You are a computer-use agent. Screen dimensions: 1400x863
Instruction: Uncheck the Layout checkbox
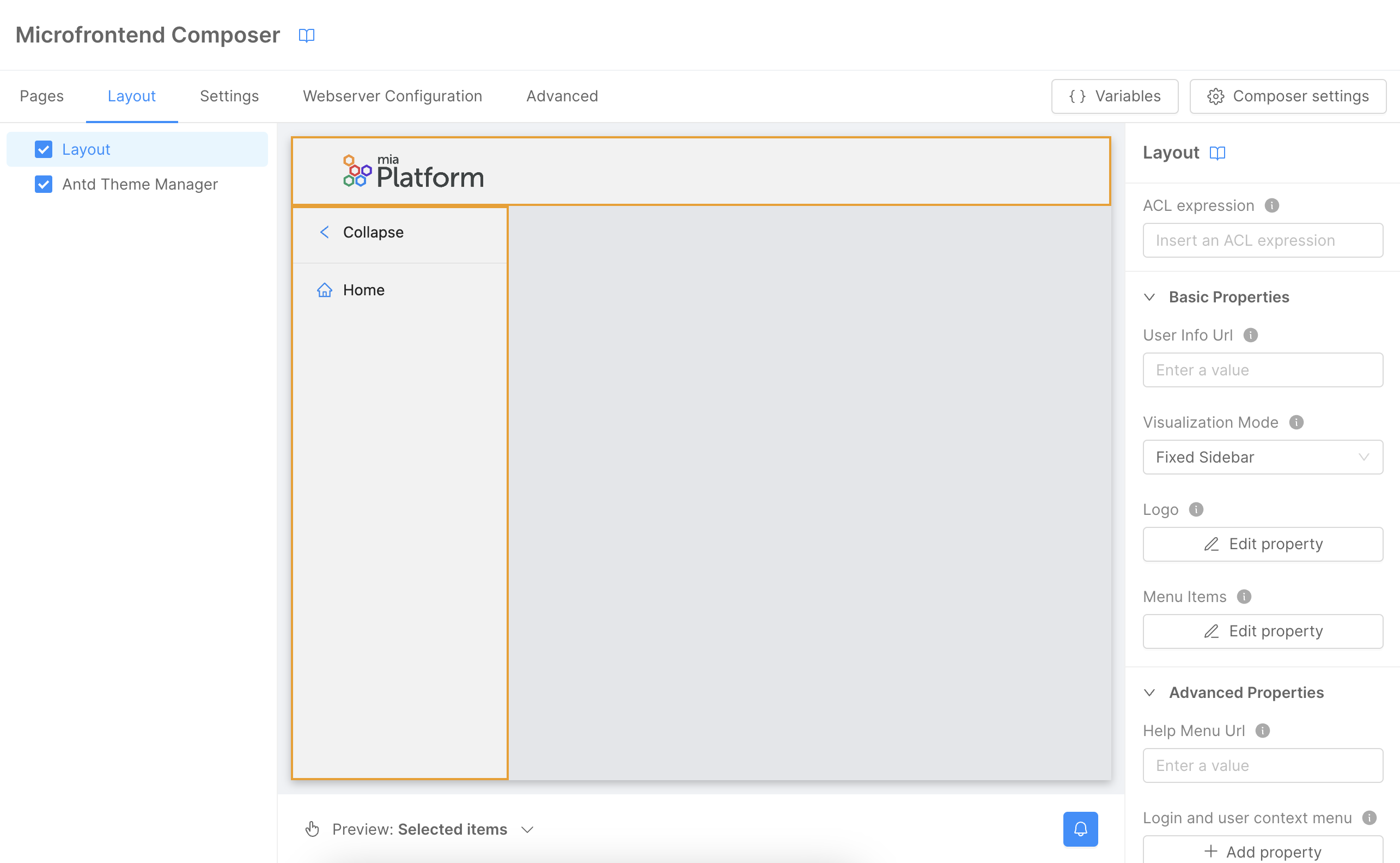44,149
